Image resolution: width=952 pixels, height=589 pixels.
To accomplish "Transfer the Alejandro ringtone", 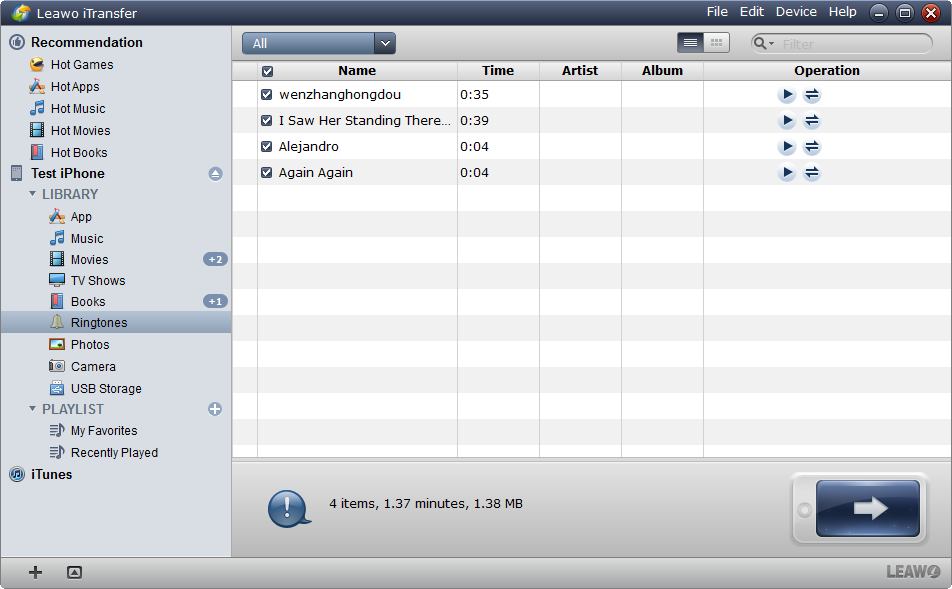I will click(x=812, y=146).
